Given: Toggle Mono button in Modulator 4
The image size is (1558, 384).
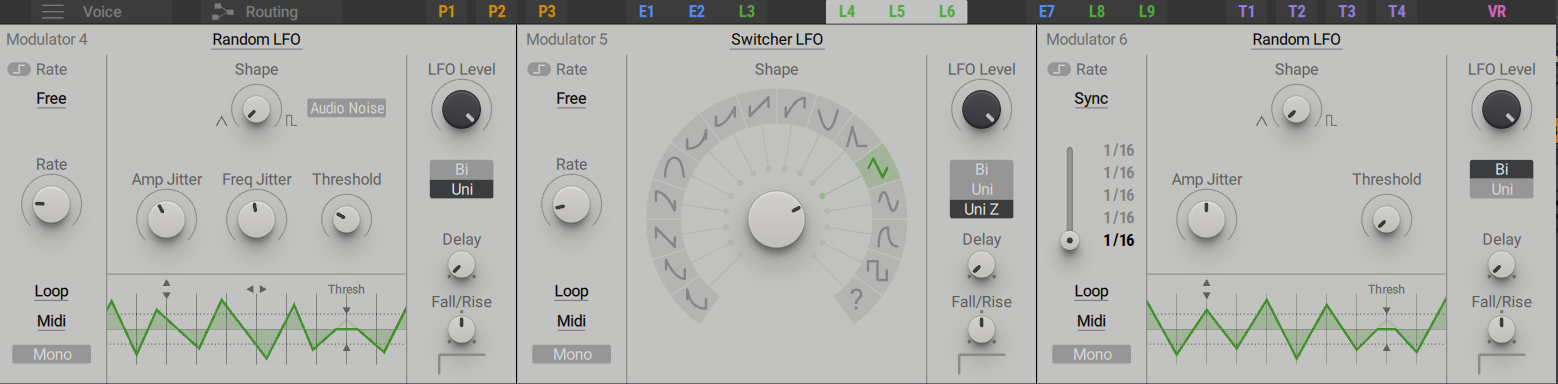Looking at the screenshot, I should (51, 354).
